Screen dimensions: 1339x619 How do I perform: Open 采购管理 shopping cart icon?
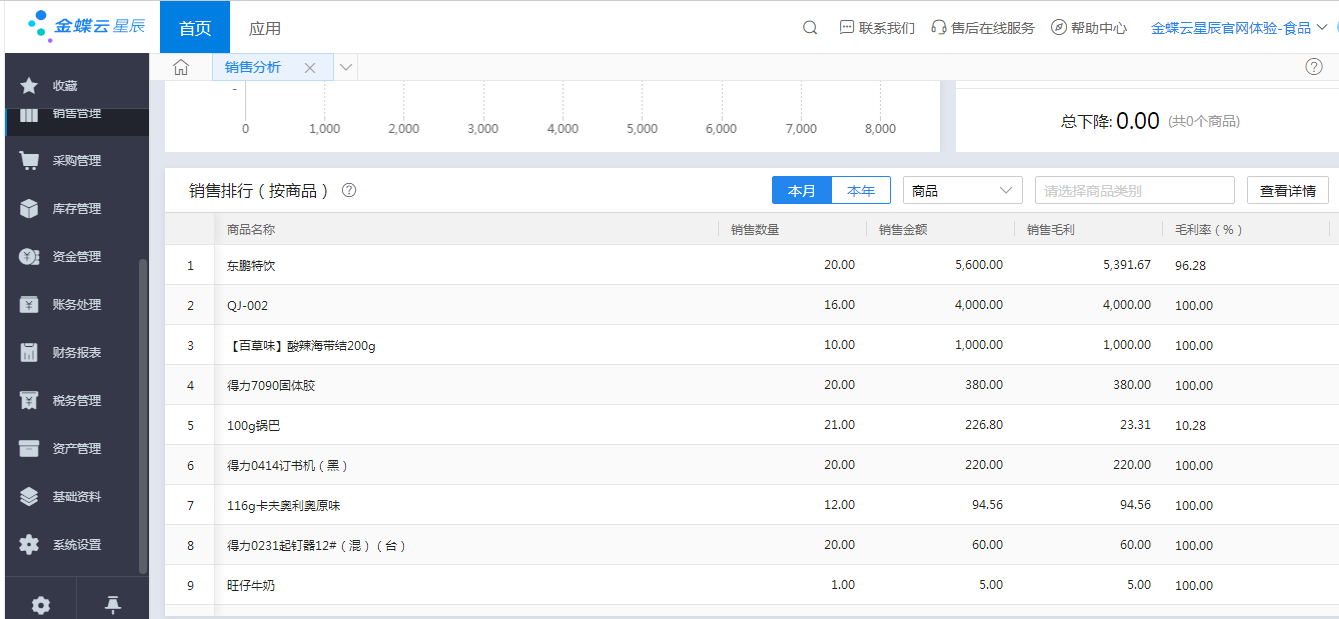29,161
